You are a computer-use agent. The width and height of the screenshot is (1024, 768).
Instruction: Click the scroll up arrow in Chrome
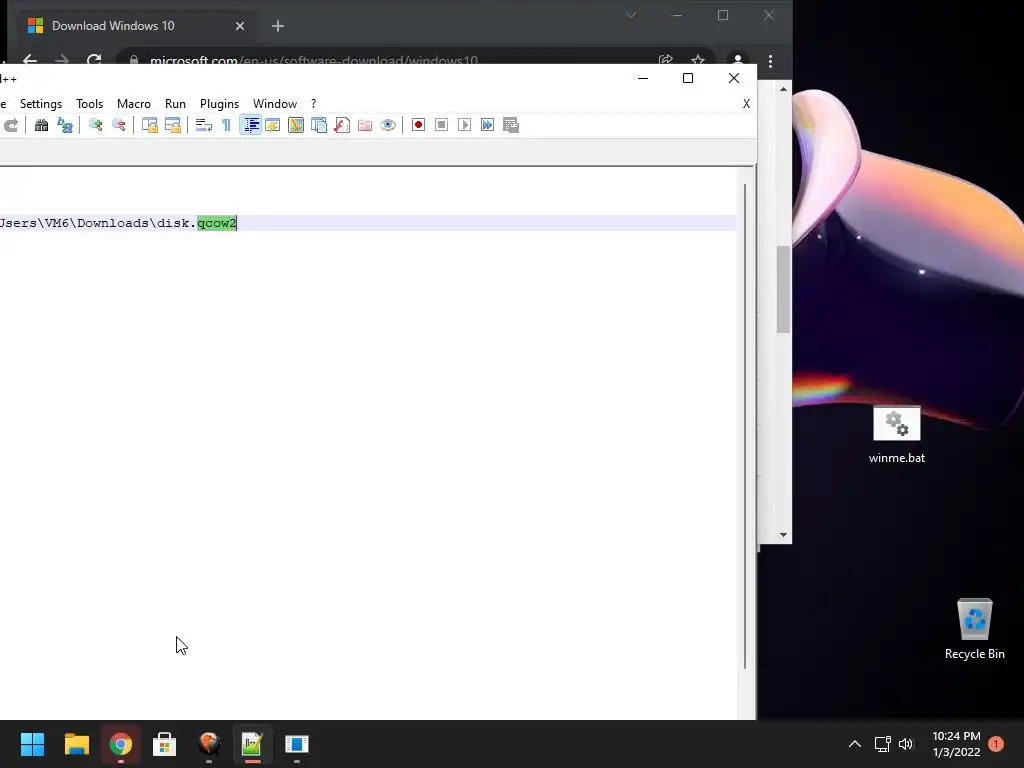point(783,89)
